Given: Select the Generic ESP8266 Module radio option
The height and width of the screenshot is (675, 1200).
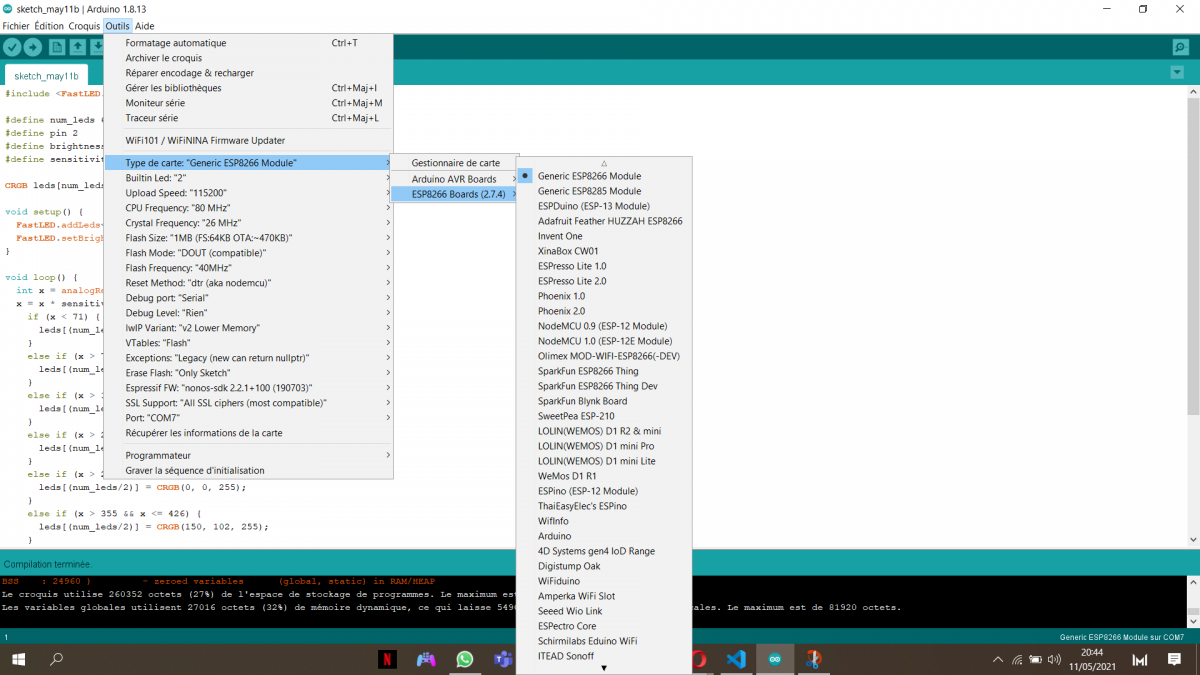Looking at the screenshot, I should pyautogui.click(x=526, y=176).
